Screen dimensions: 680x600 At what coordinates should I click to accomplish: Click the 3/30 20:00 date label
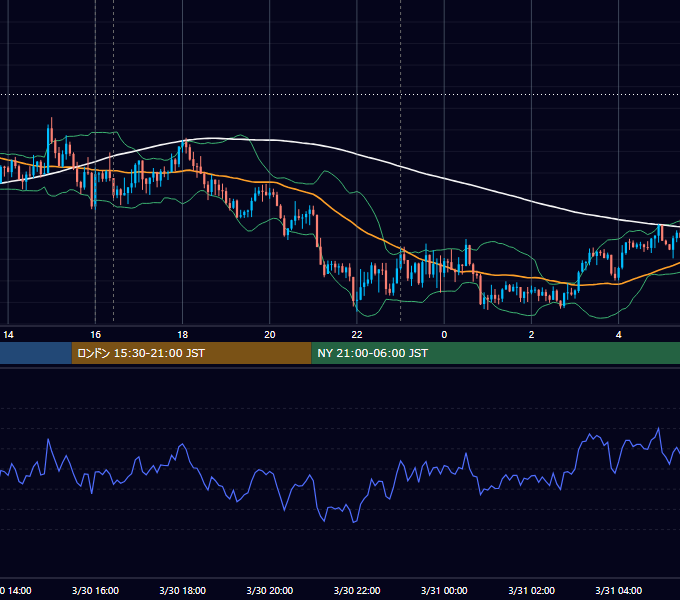270,590
